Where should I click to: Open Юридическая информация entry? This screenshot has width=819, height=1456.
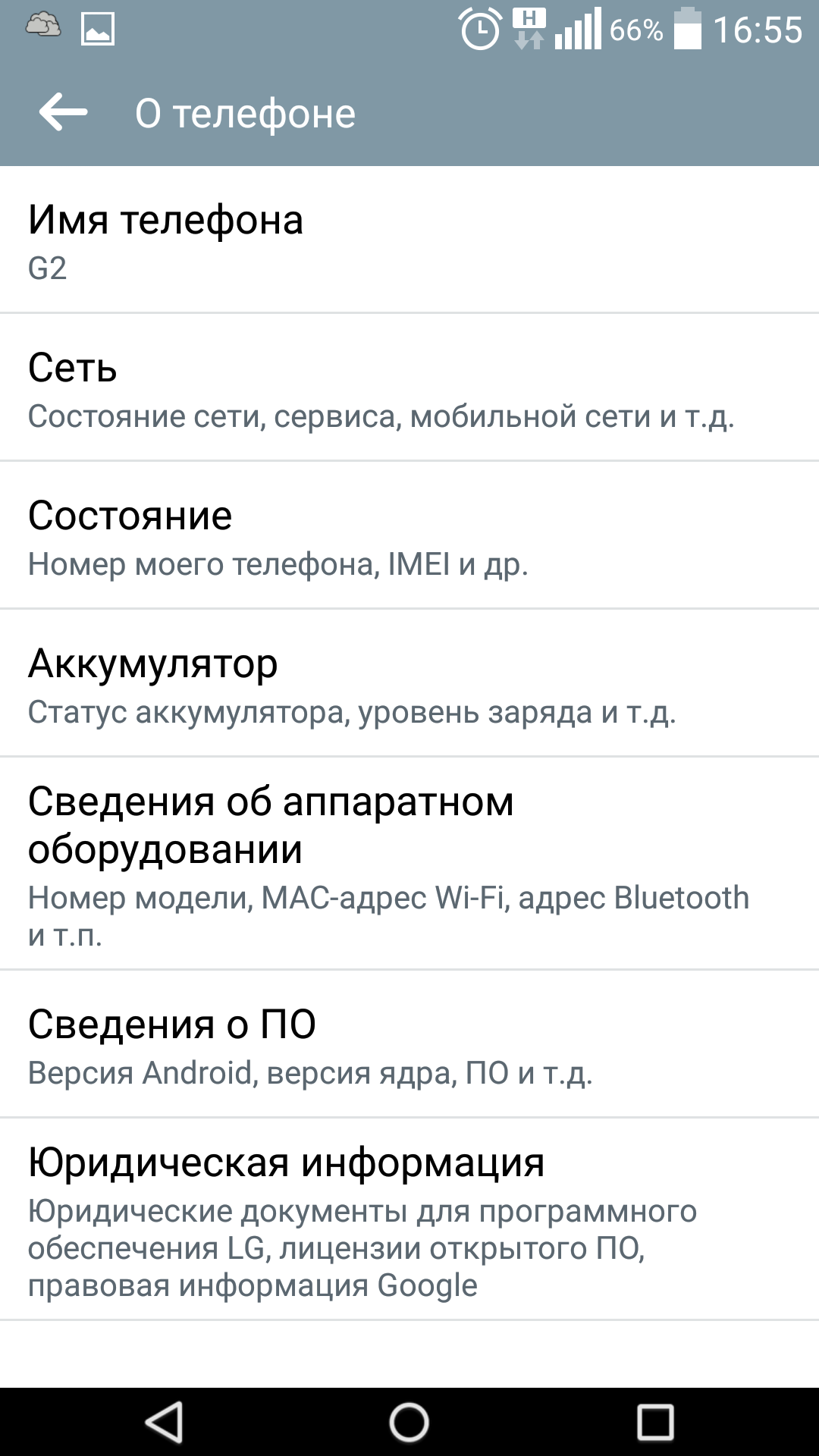(x=409, y=1219)
